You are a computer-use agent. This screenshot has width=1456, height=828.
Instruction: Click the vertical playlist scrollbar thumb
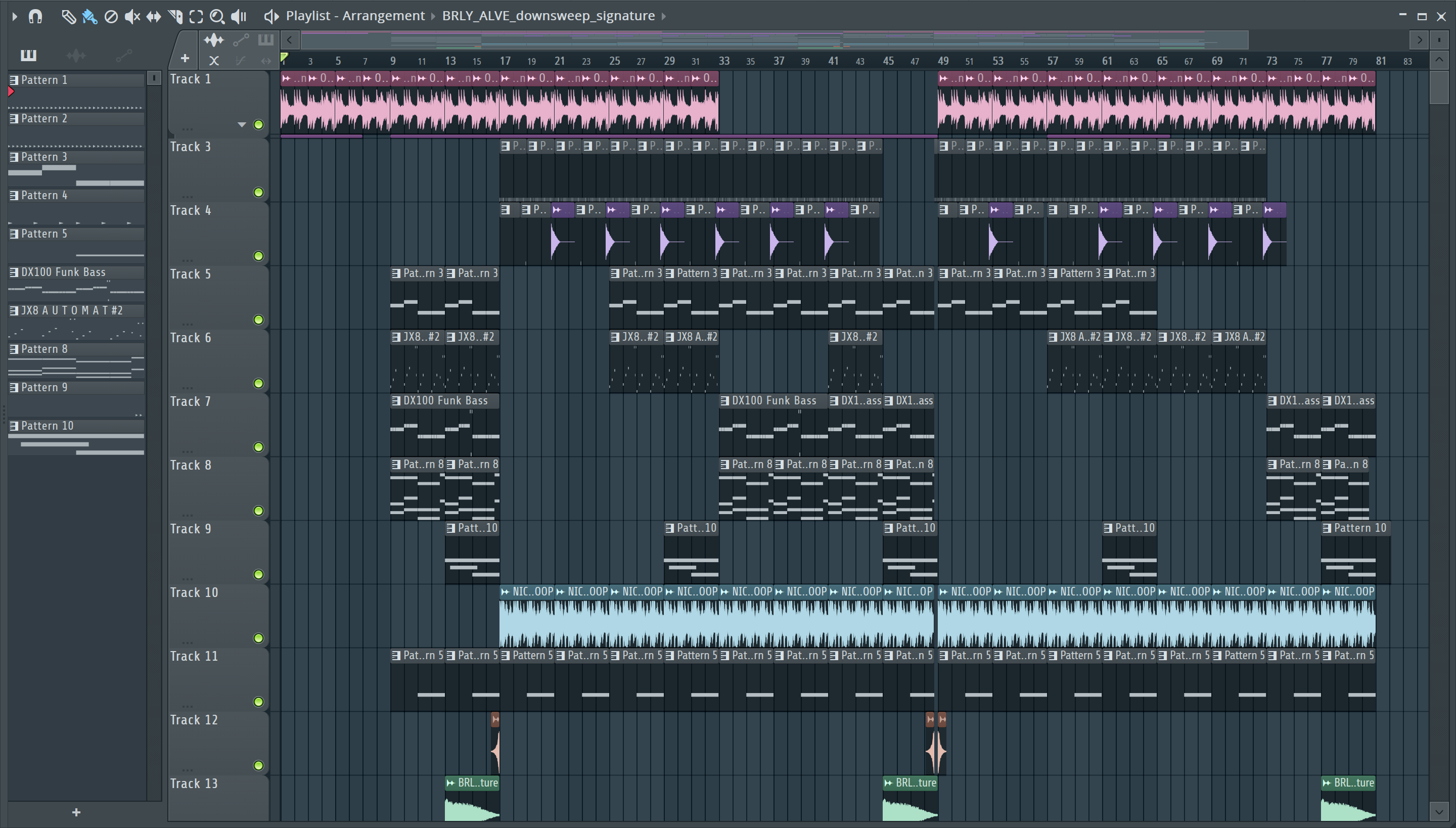pos(1439,86)
